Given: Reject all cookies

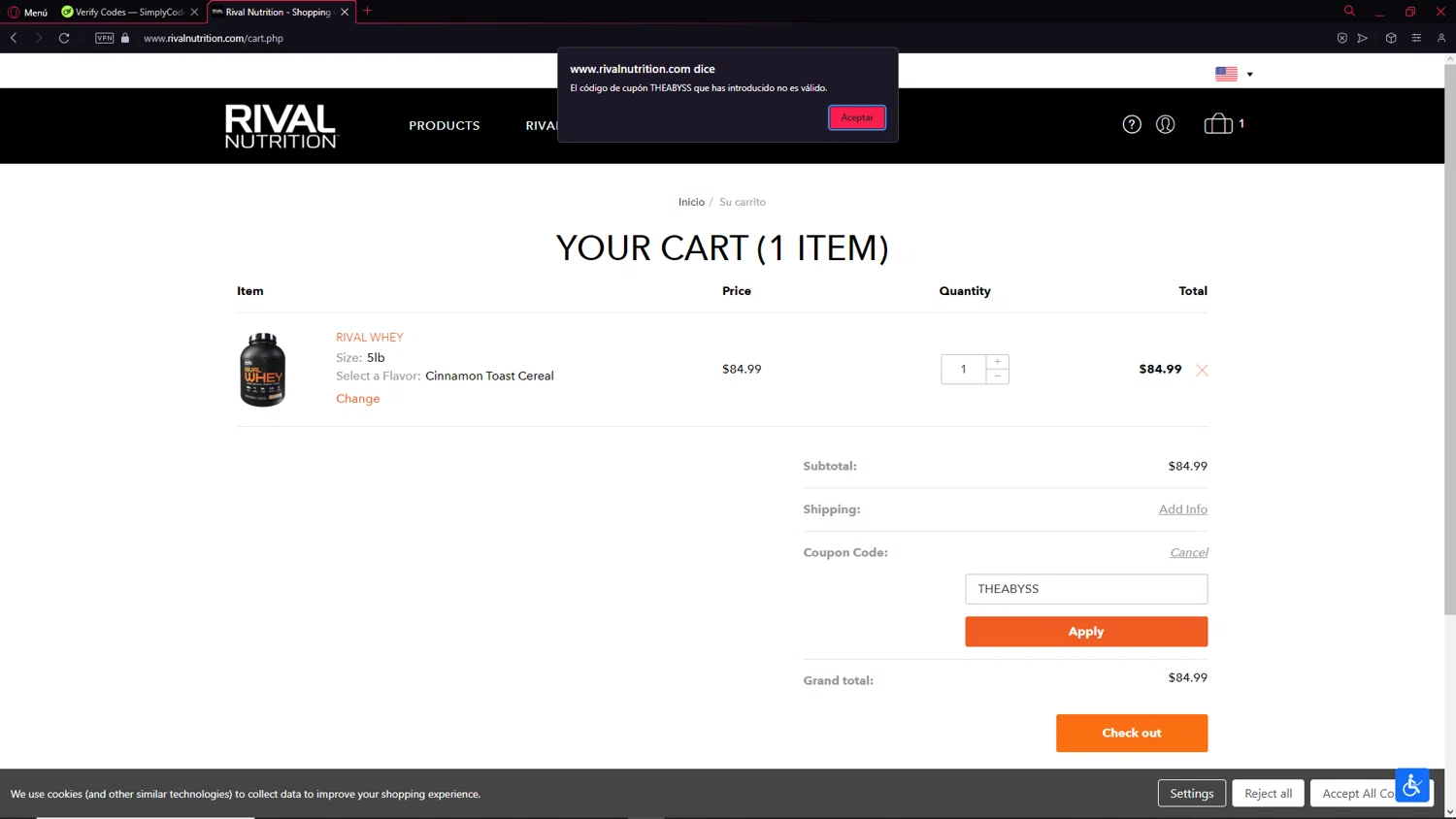Looking at the screenshot, I should 1268,794.
